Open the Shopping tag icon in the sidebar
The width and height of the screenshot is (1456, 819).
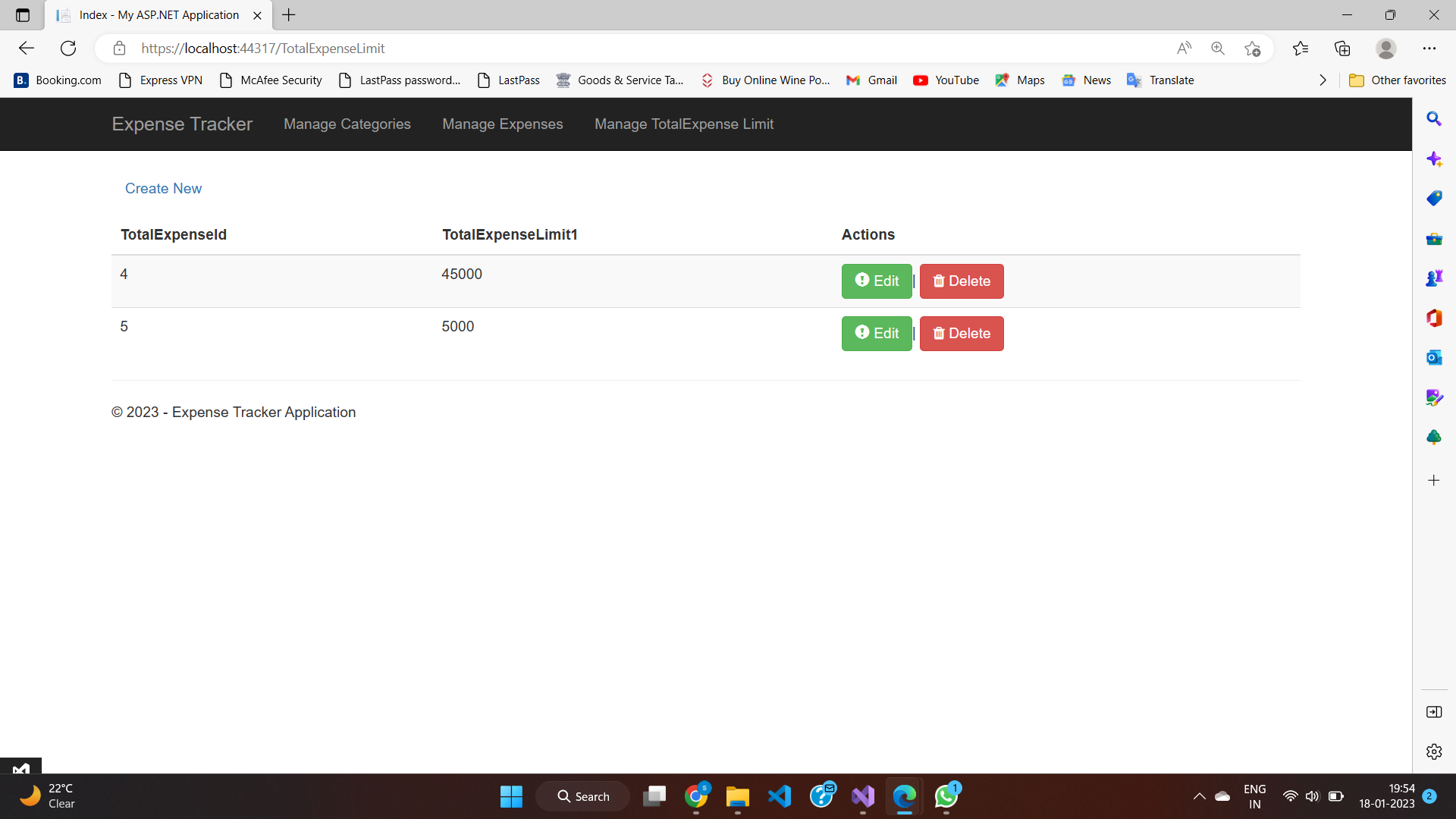tap(1435, 198)
